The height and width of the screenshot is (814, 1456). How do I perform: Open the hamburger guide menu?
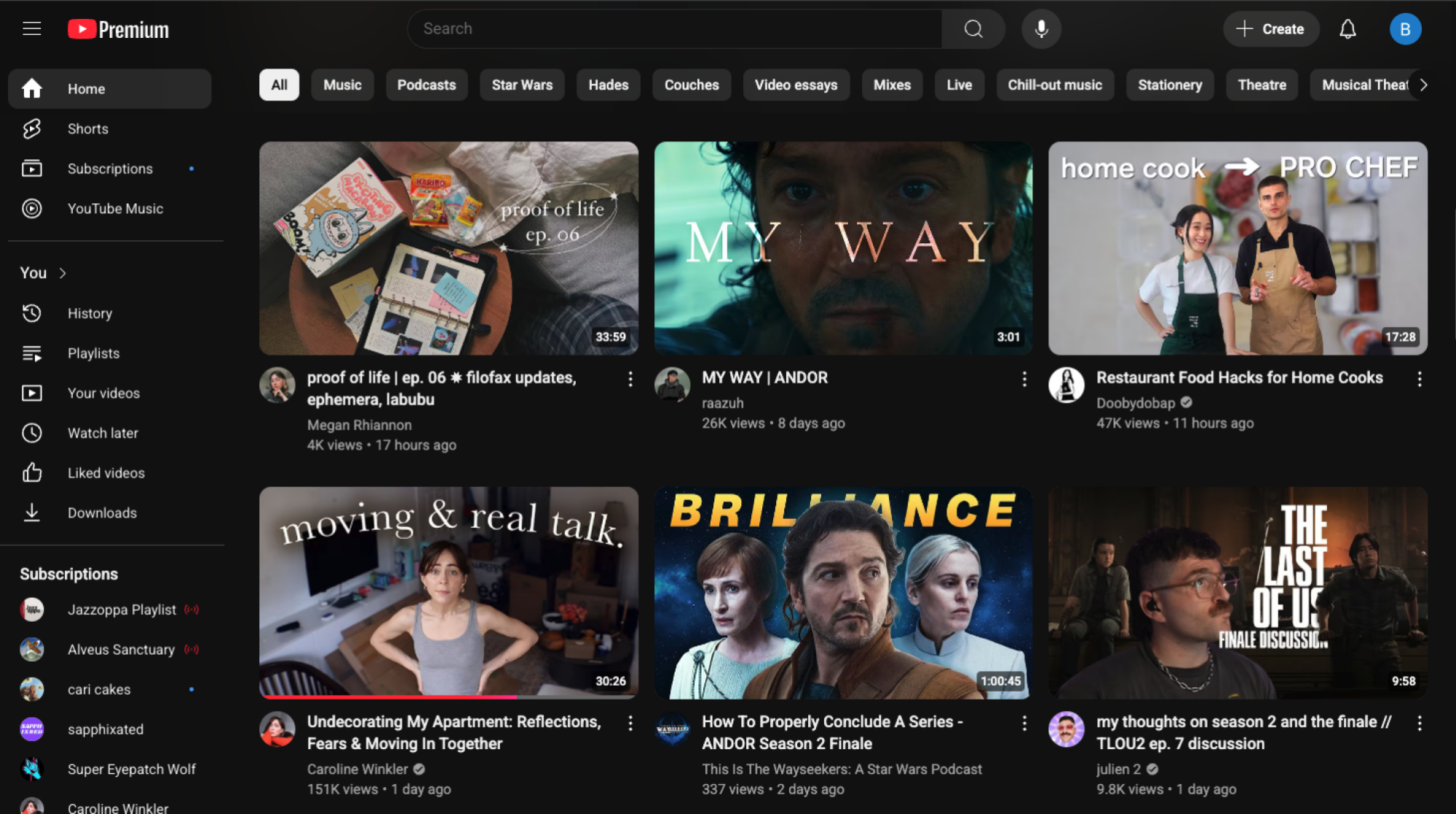tap(31, 29)
